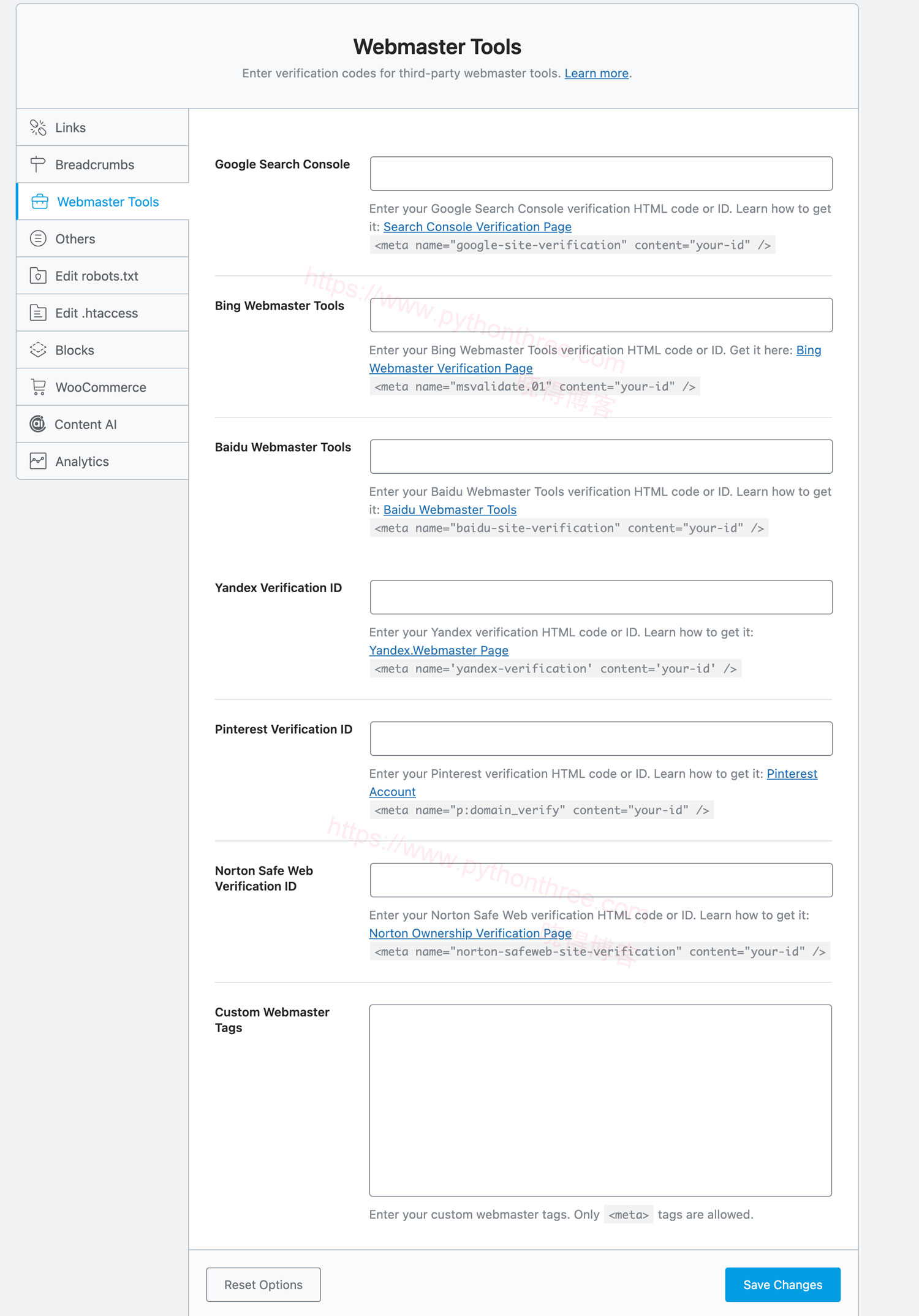Click the Google Search Console label
Image resolution: width=919 pixels, height=1316 pixels.
click(x=282, y=164)
